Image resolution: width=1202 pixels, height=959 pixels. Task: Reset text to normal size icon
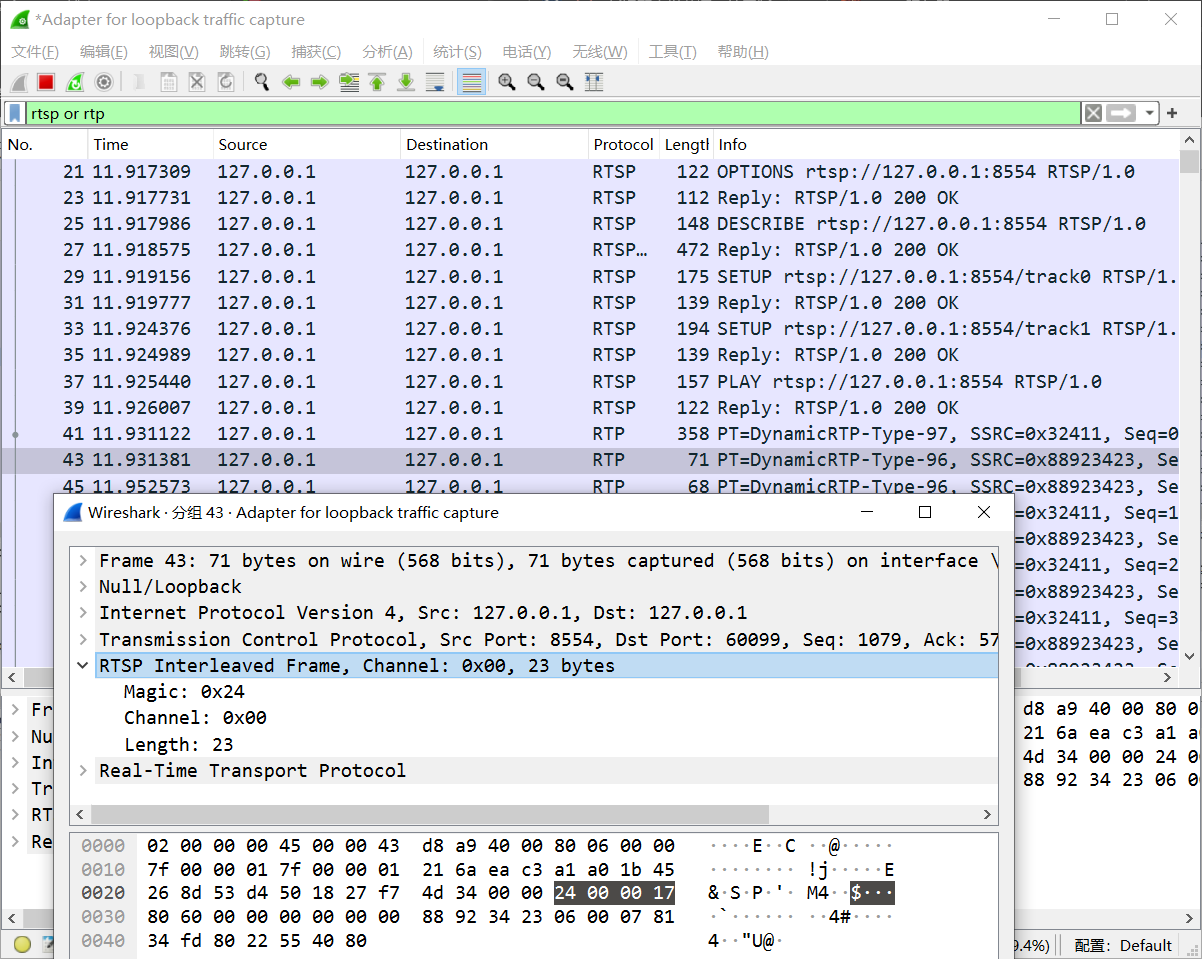point(565,82)
